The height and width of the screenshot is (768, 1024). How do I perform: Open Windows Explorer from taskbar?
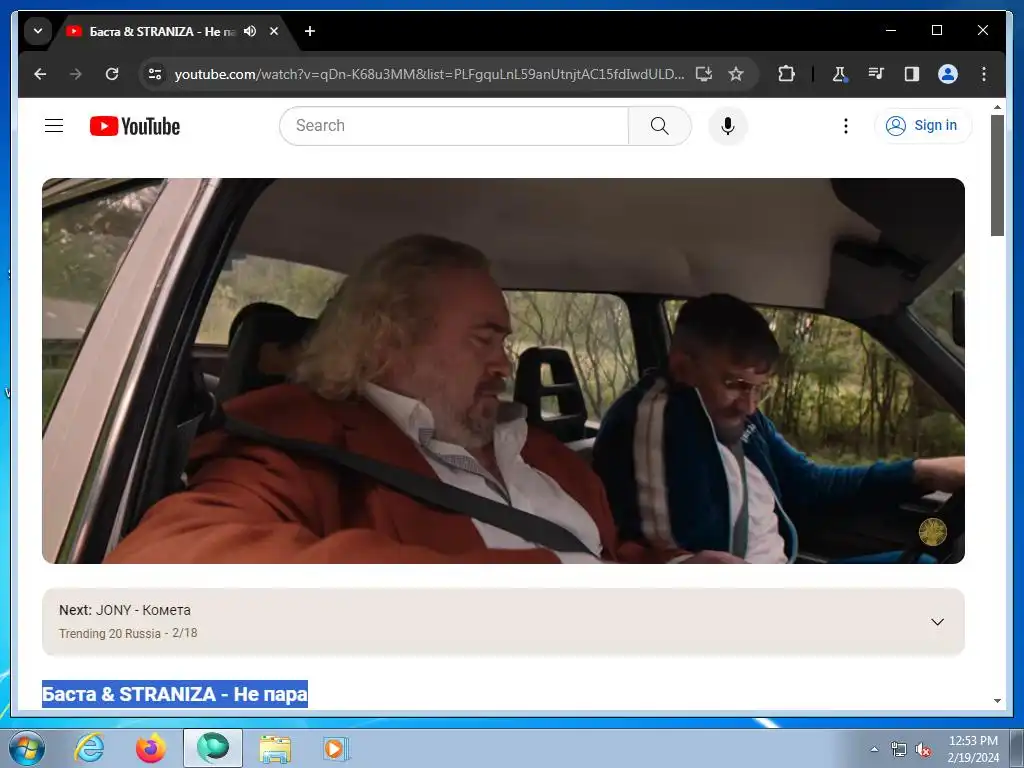(x=275, y=748)
